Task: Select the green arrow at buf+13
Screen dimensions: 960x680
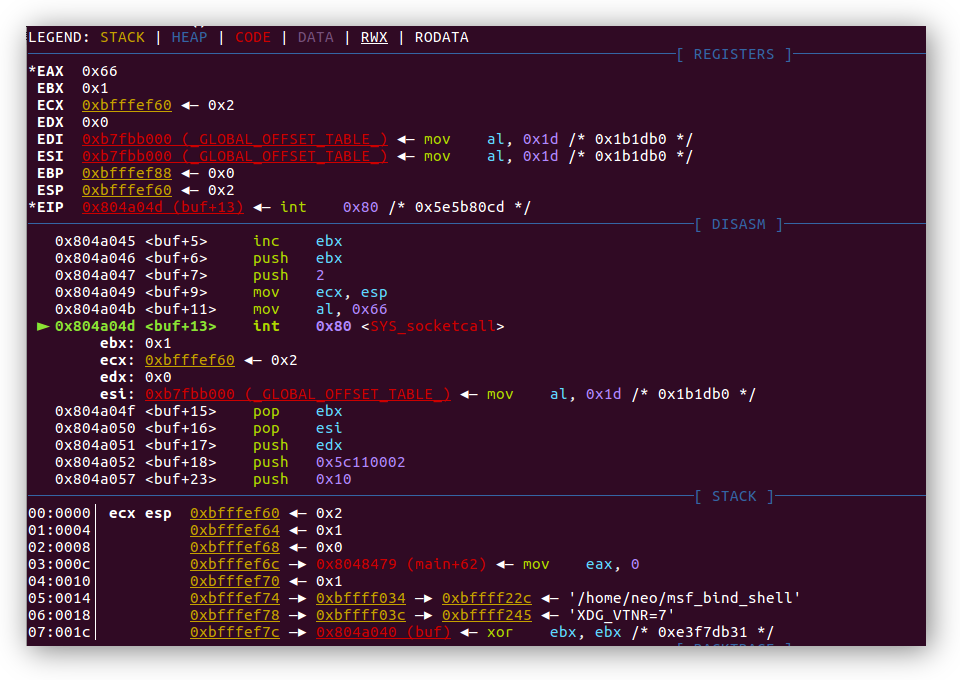Action: (x=44, y=326)
